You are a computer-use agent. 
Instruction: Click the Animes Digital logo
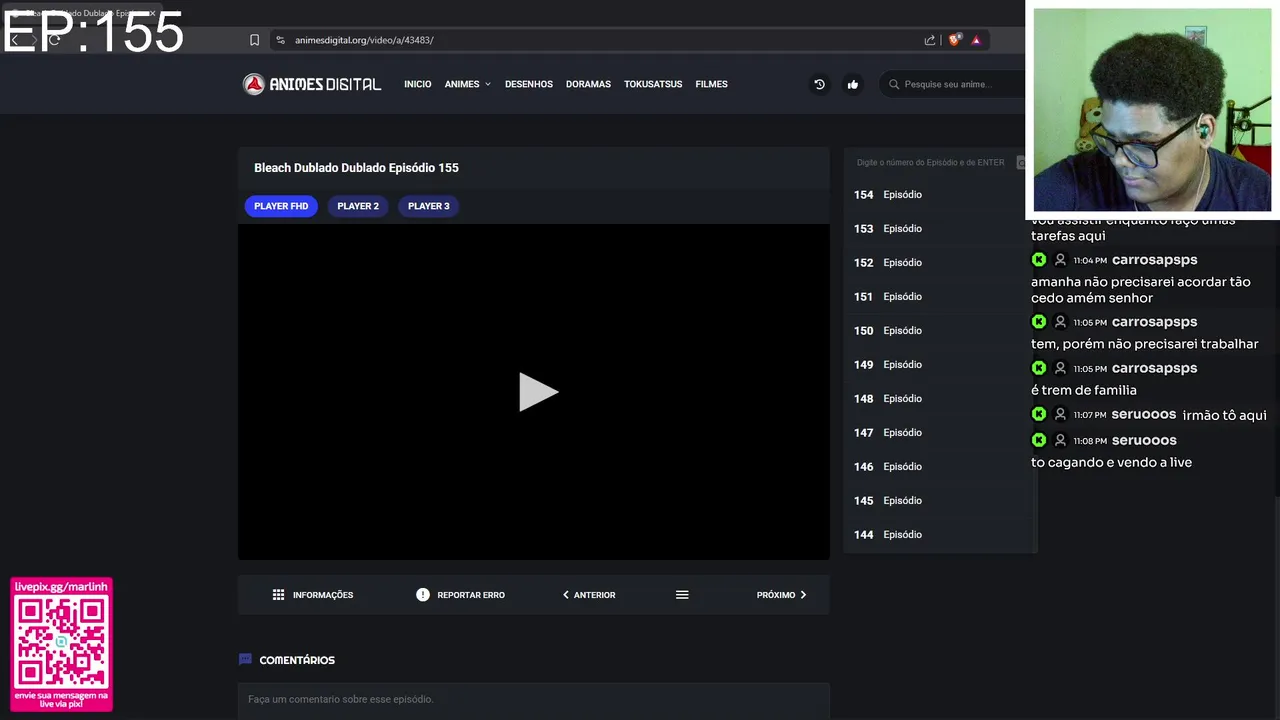click(312, 84)
